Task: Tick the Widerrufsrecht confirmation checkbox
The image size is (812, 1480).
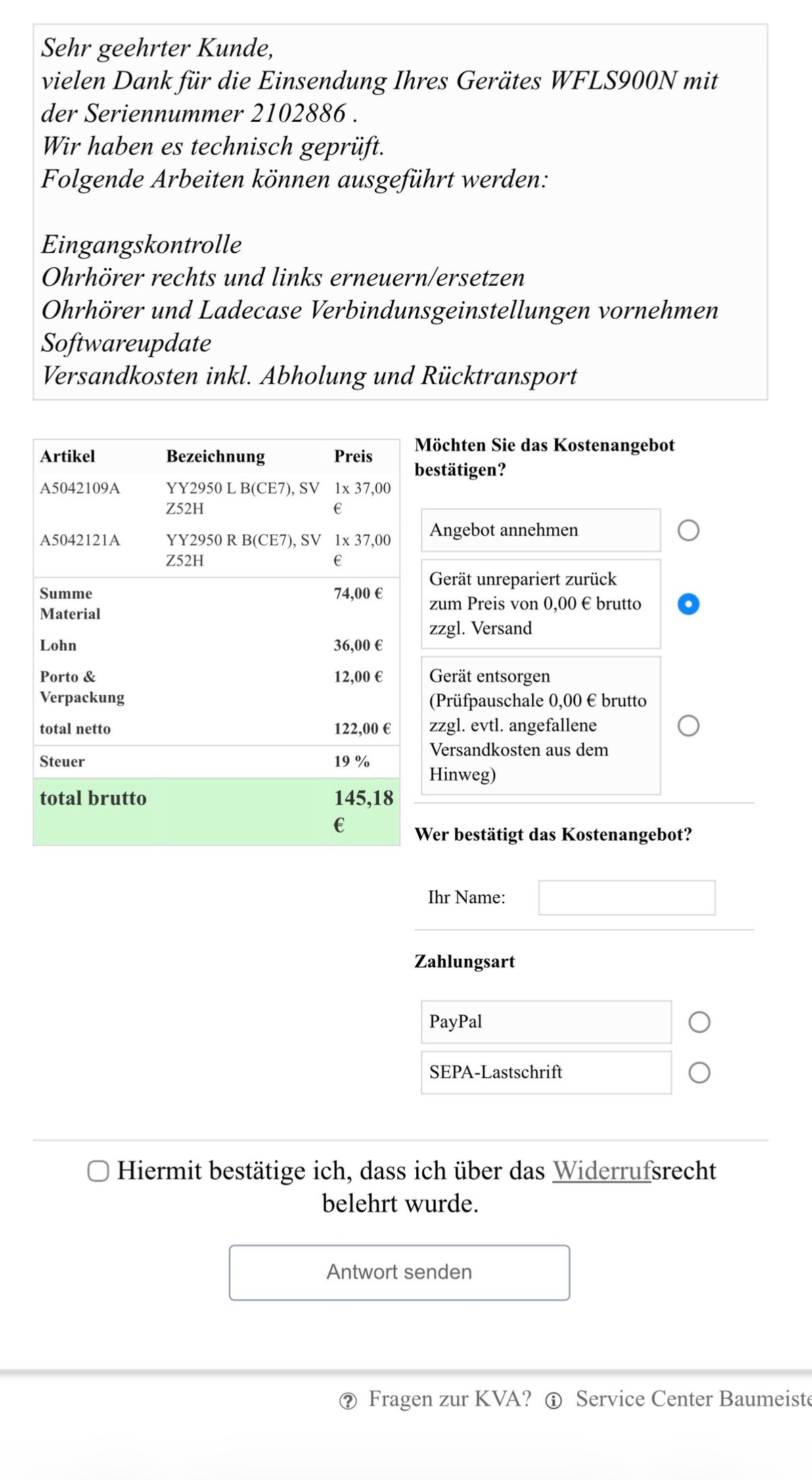Action: point(98,1171)
